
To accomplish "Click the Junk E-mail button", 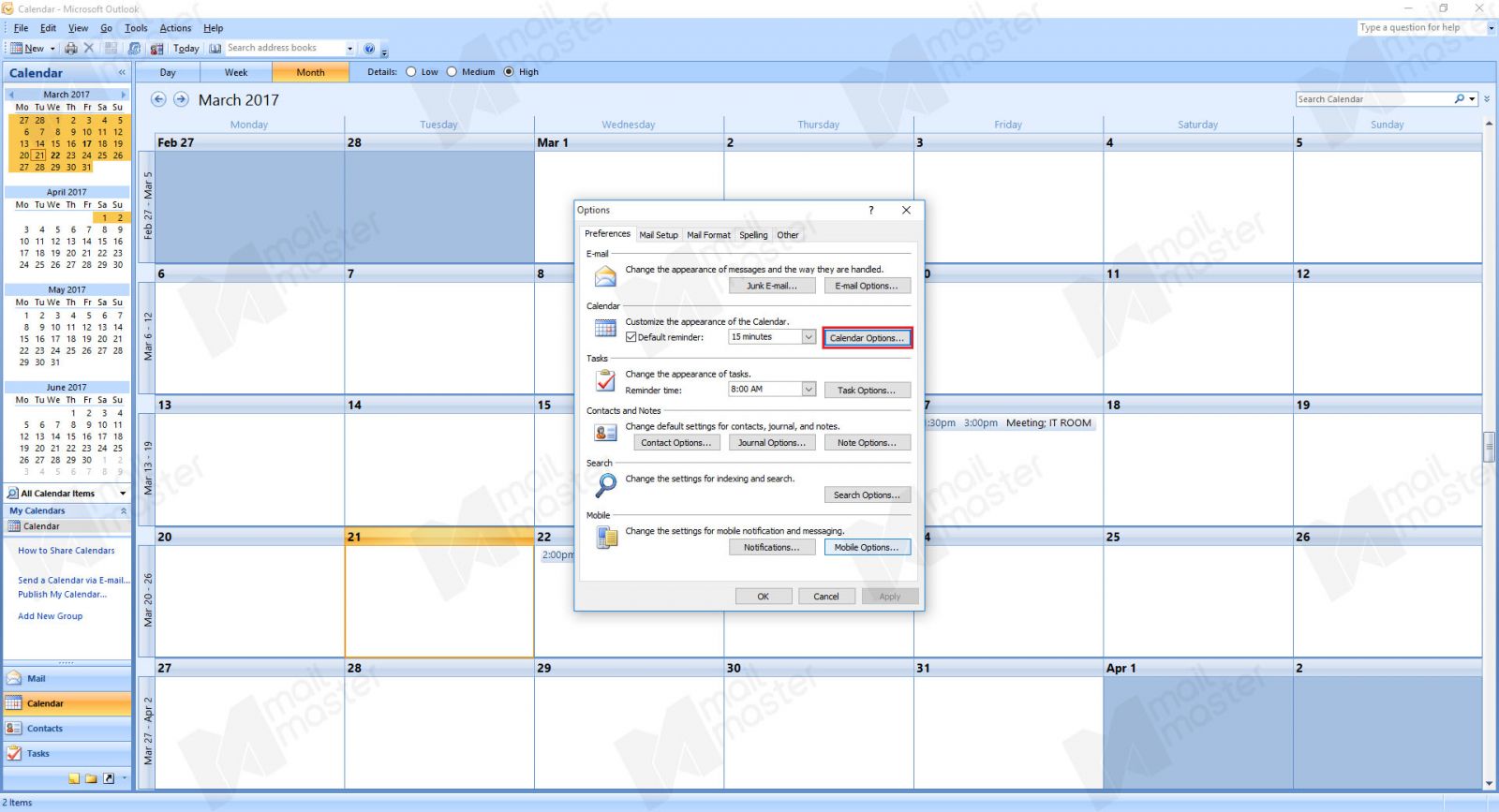I will pyautogui.click(x=772, y=286).
